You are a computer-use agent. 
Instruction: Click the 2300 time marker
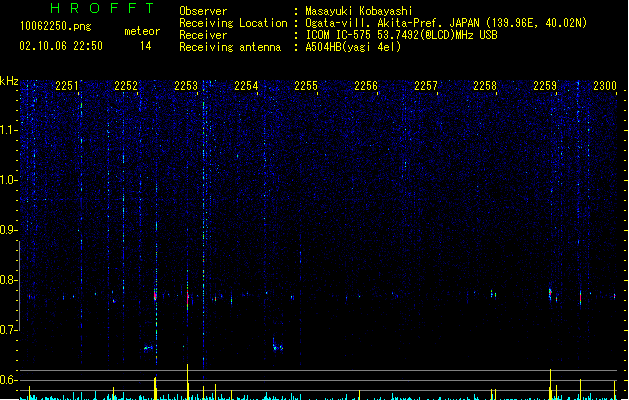605,86
